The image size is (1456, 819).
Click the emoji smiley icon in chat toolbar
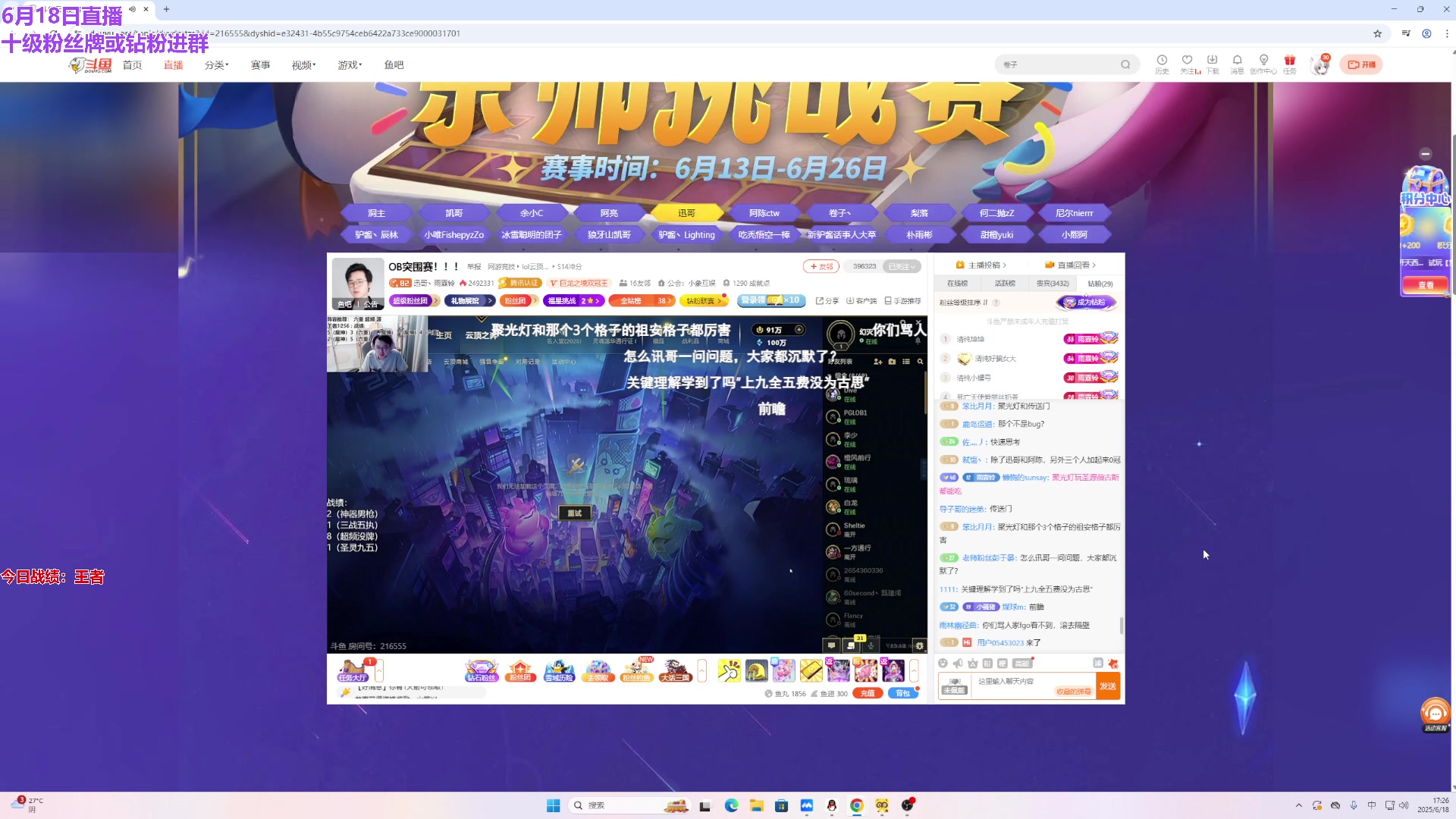pyautogui.click(x=943, y=664)
